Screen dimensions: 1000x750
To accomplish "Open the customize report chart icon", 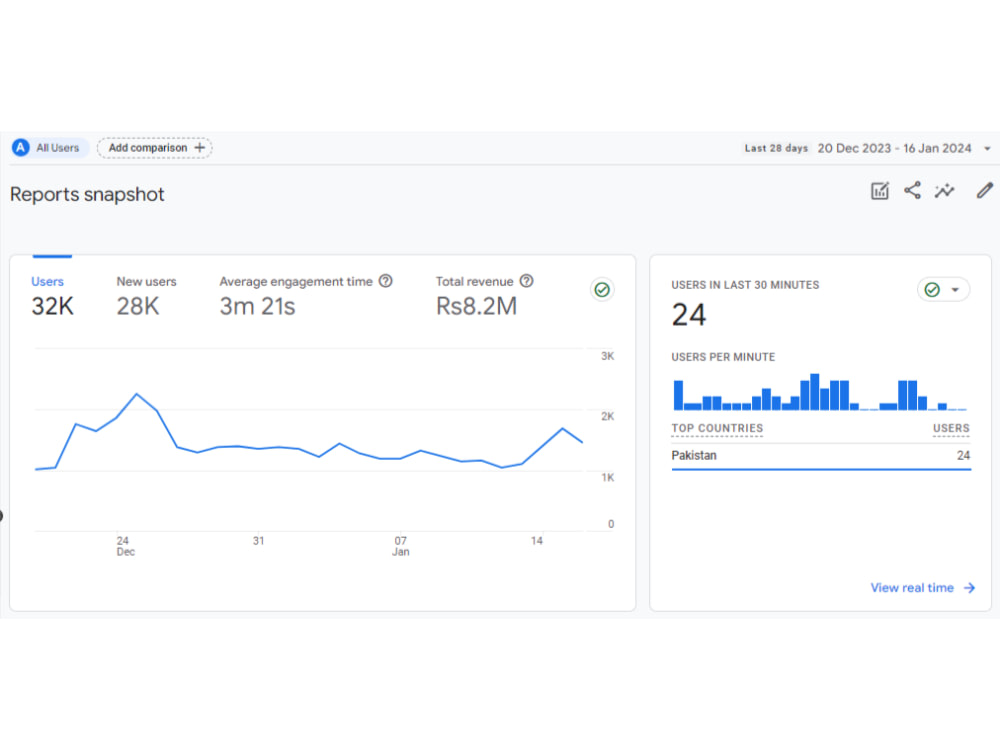I will [x=879, y=191].
